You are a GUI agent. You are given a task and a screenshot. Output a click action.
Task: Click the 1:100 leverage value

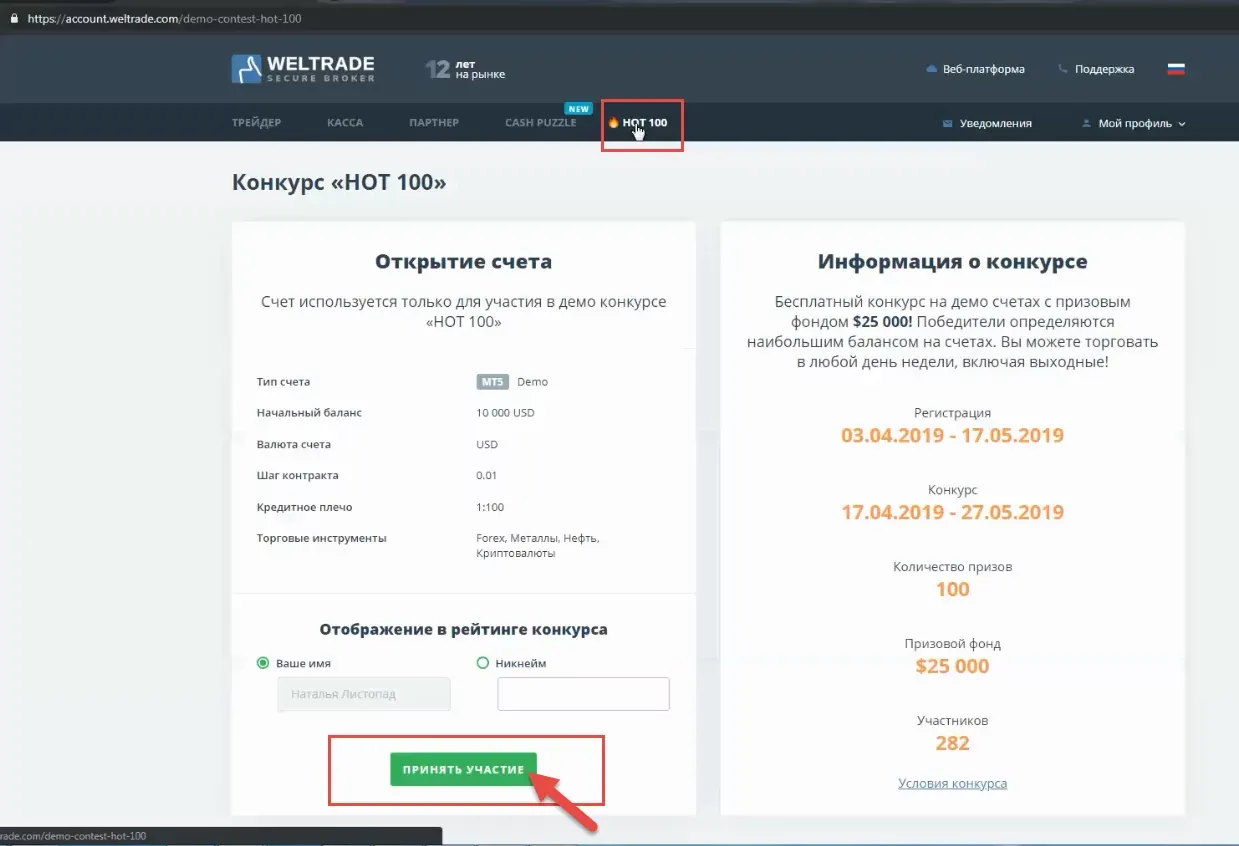(490, 507)
